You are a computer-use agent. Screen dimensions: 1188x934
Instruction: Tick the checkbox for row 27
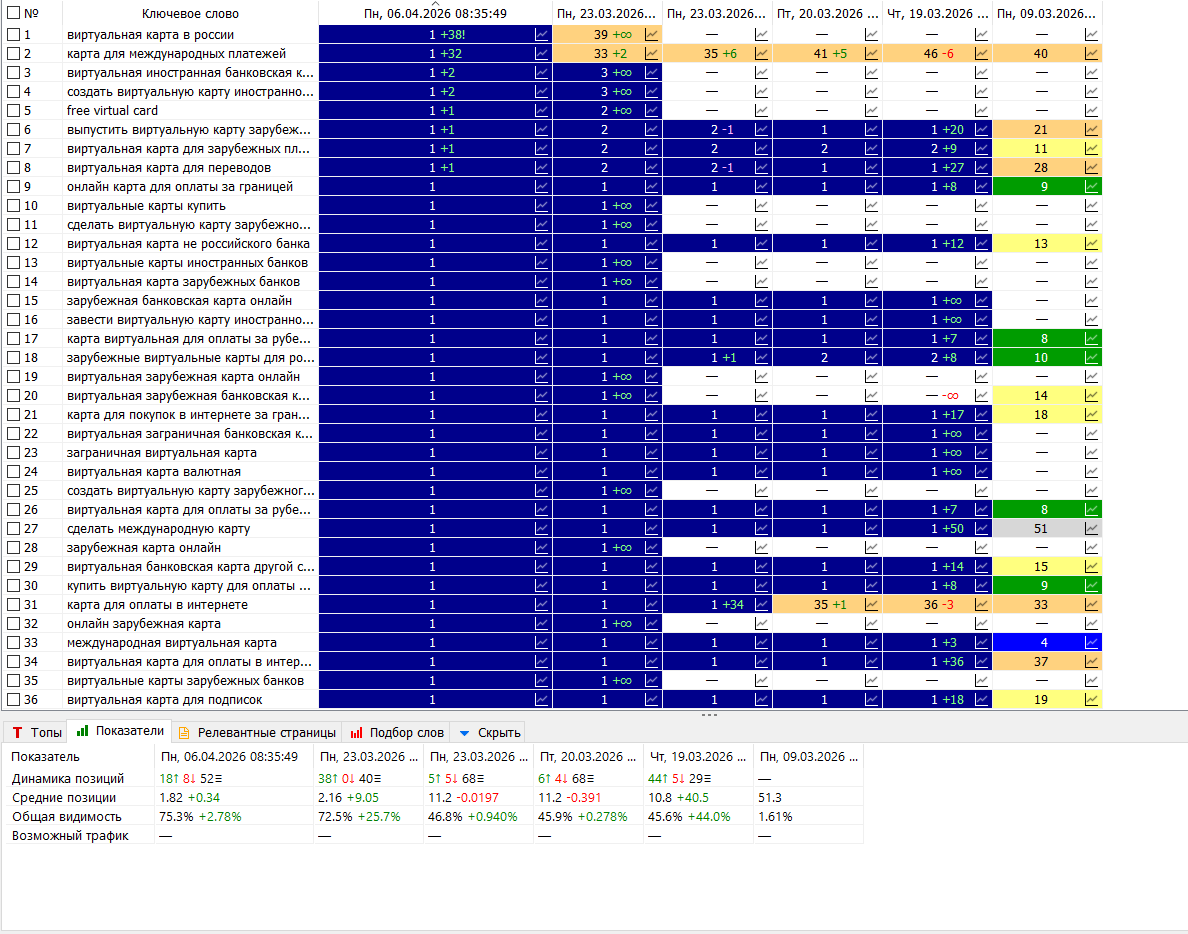point(14,529)
